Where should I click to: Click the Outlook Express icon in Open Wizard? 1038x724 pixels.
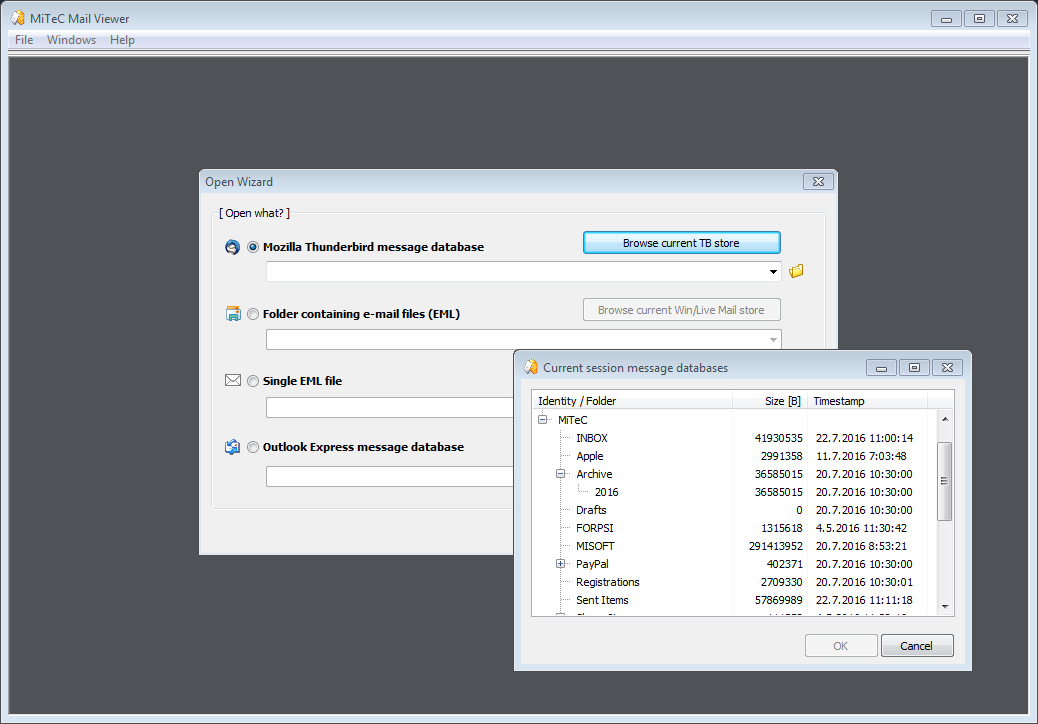tap(232, 447)
